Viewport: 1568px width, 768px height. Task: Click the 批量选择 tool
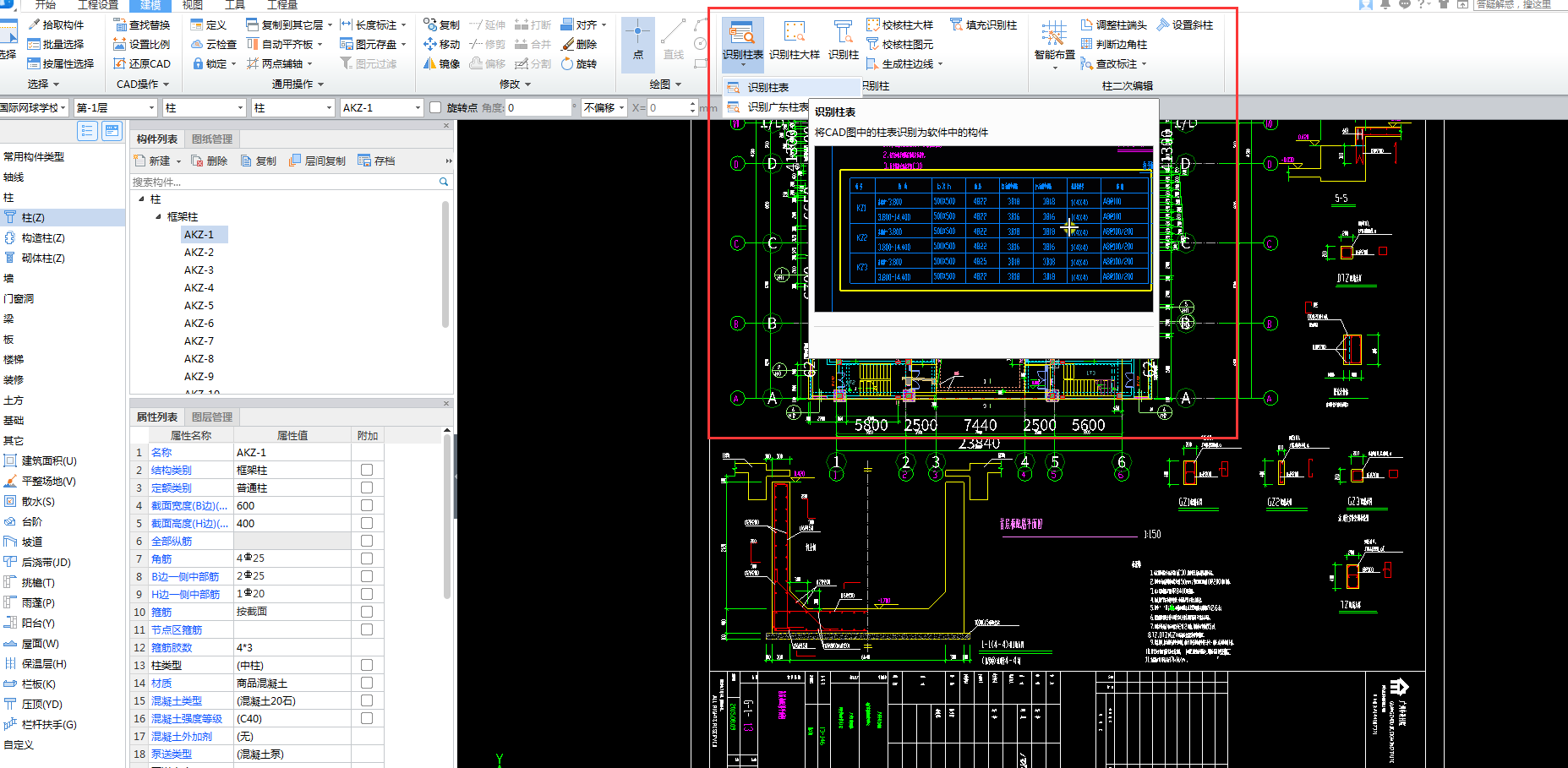tap(56, 44)
